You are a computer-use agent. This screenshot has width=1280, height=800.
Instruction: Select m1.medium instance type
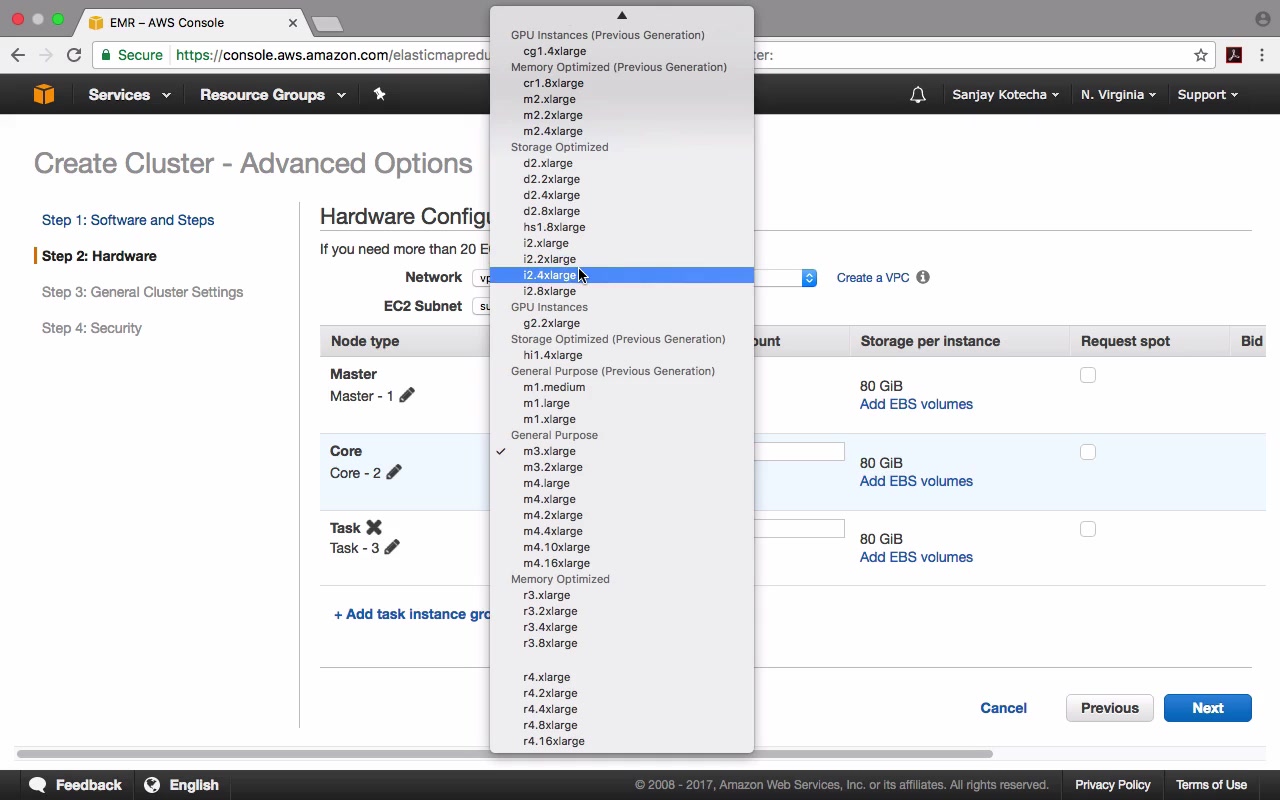(x=621, y=387)
